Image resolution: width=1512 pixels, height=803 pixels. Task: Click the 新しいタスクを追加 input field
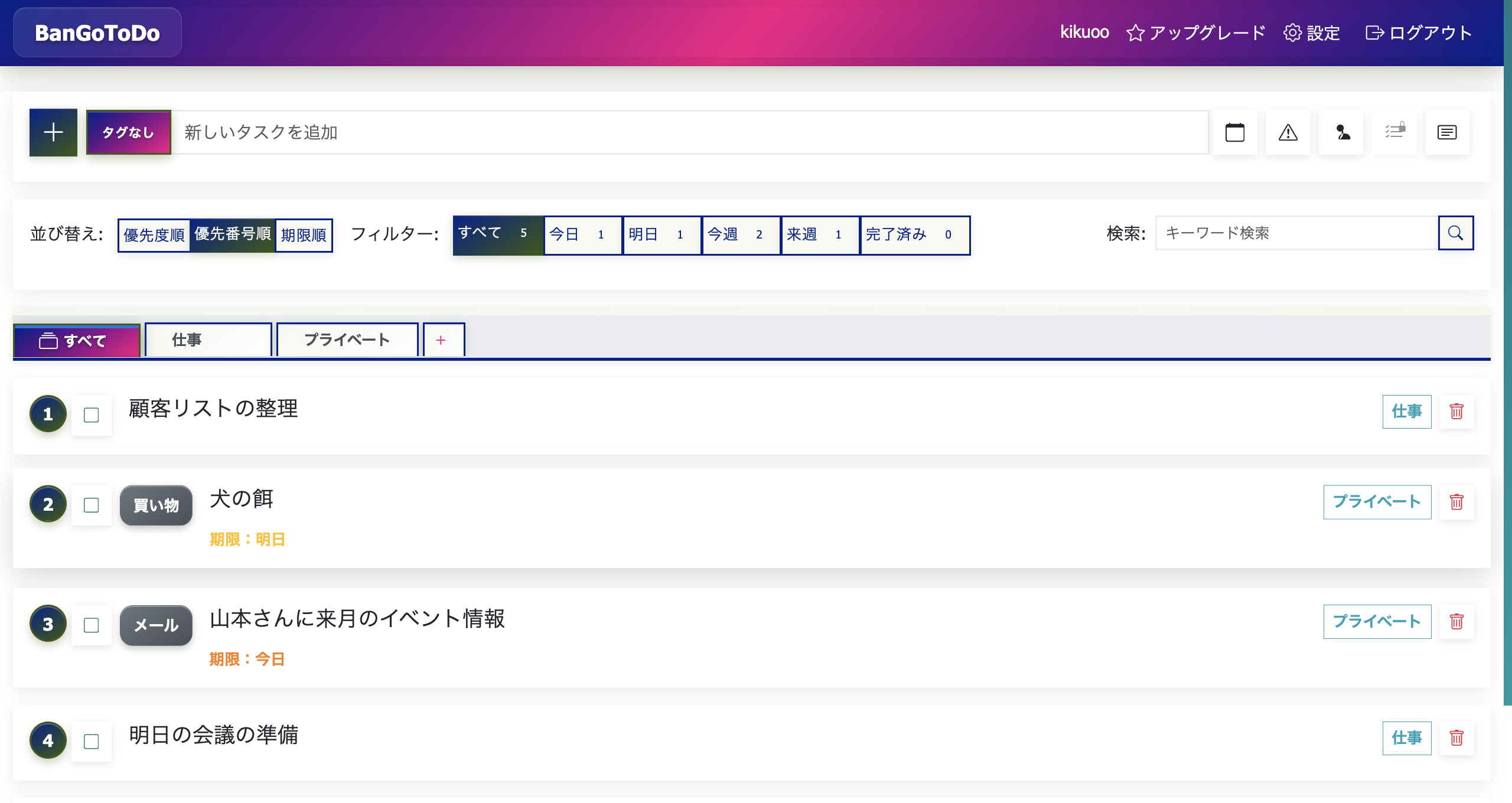[532, 132]
